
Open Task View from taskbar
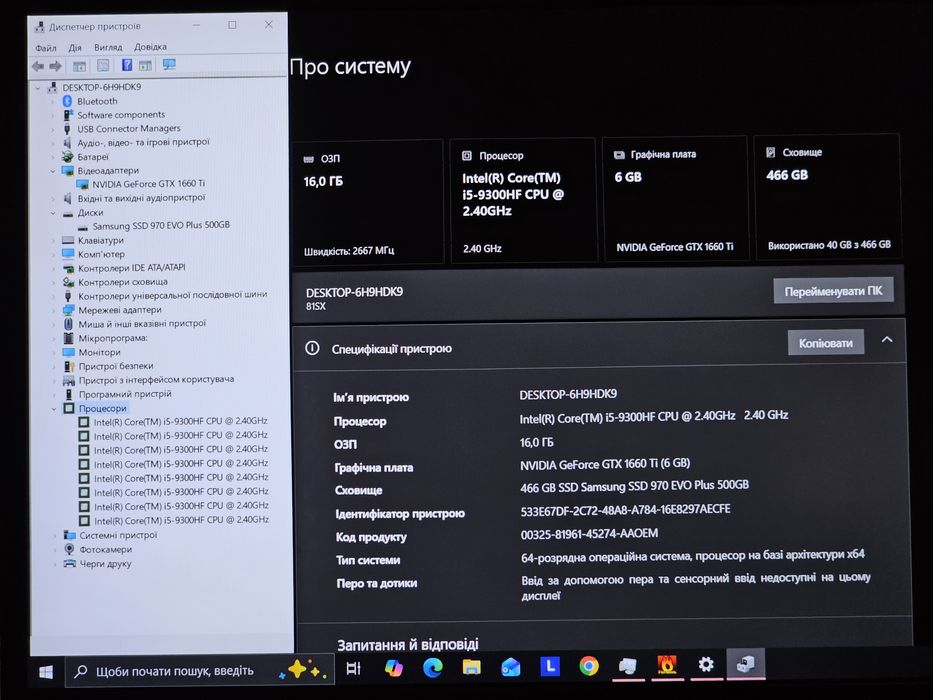(x=353, y=668)
